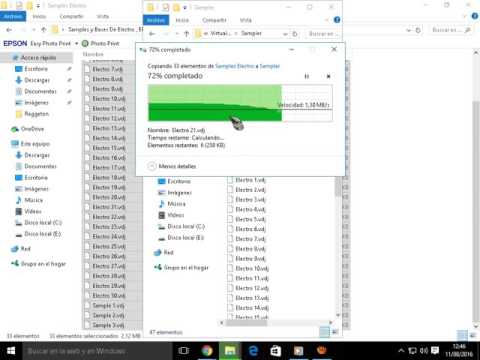The image size is (480, 360).
Task: Open Reggeton folder in quick access
Action: point(36,114)
